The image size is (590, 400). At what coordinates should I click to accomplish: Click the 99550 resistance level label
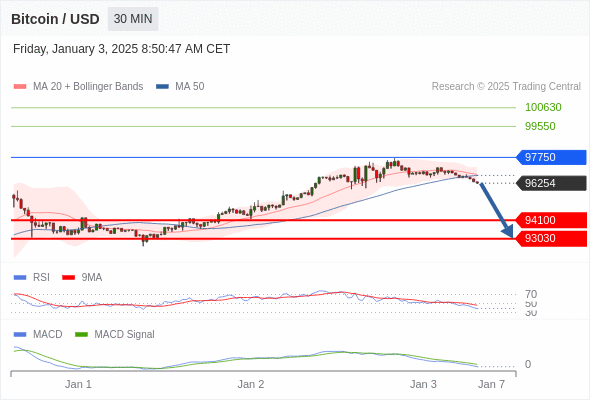coord(540,126)
